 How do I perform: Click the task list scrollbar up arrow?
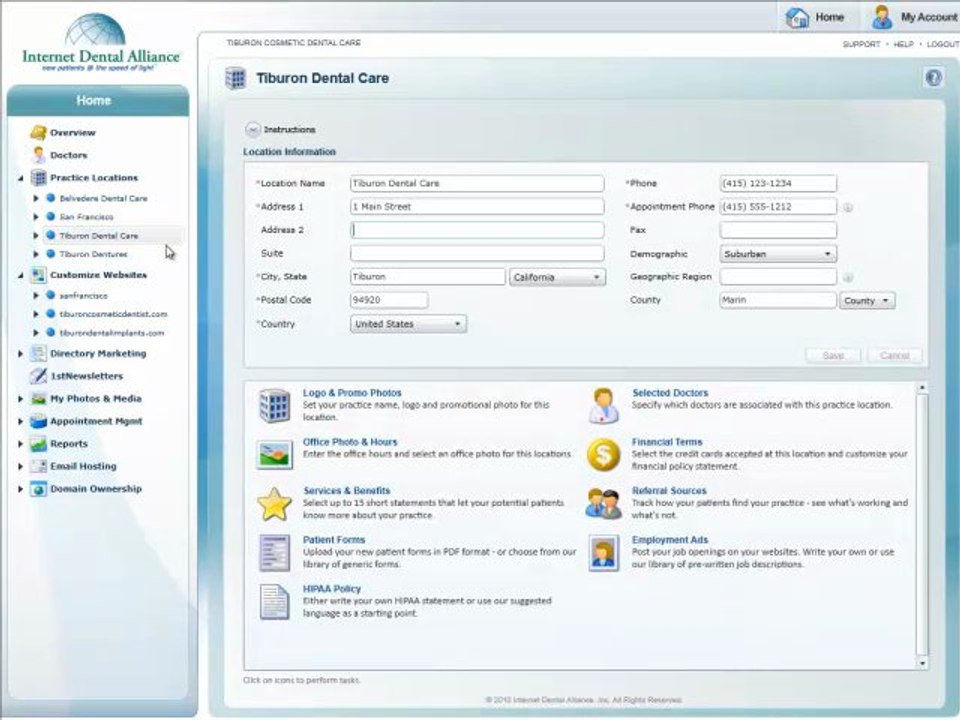[922, 388]
